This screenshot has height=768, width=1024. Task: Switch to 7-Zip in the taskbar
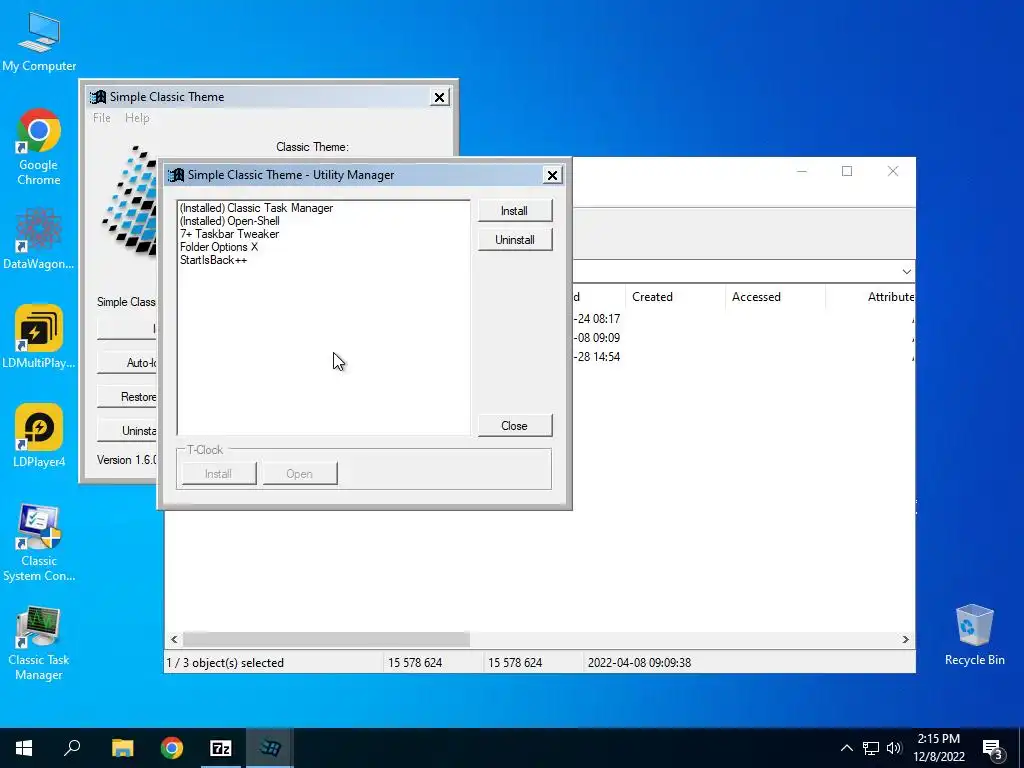coord(221,748)
